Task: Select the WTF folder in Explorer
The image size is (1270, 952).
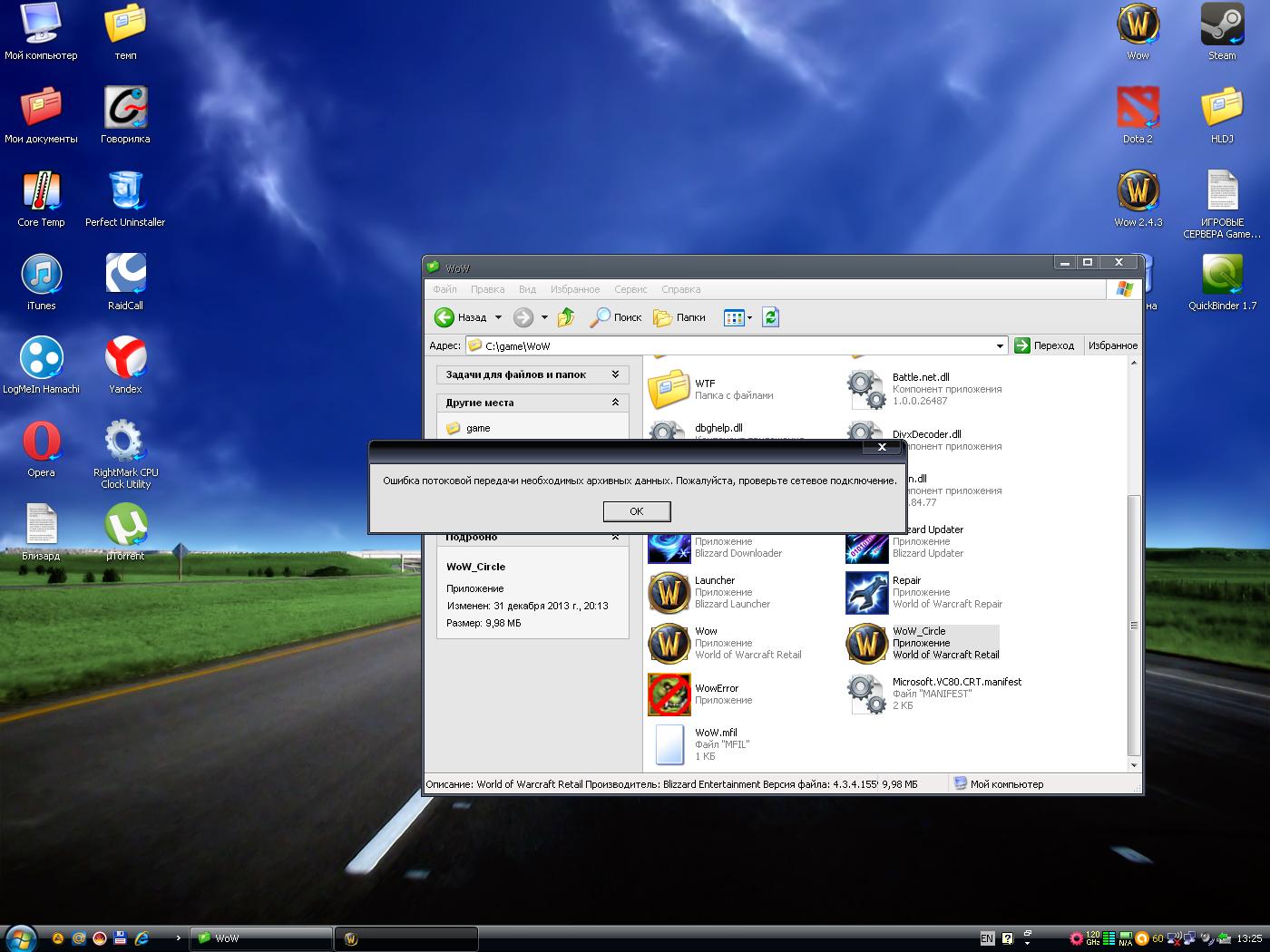Action: point(711,389)
